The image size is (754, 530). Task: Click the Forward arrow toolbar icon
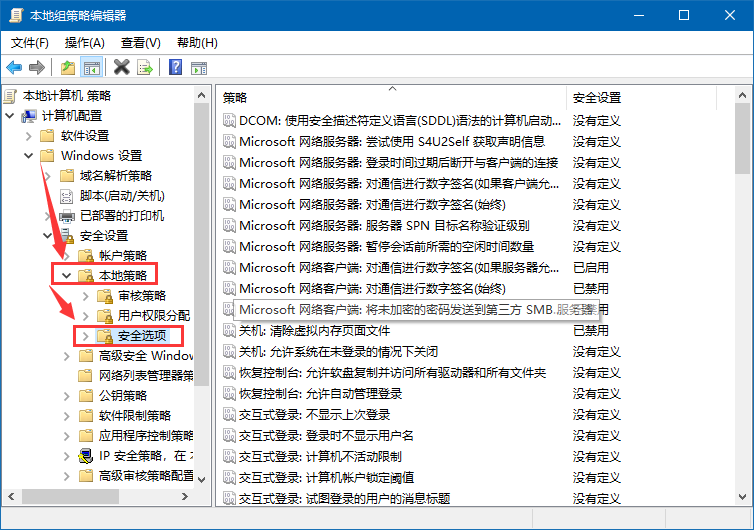coord(36,67)
